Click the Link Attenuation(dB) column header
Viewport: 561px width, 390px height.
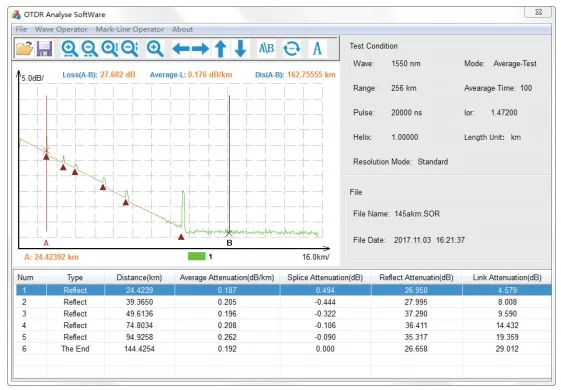(x=507, y=278)
